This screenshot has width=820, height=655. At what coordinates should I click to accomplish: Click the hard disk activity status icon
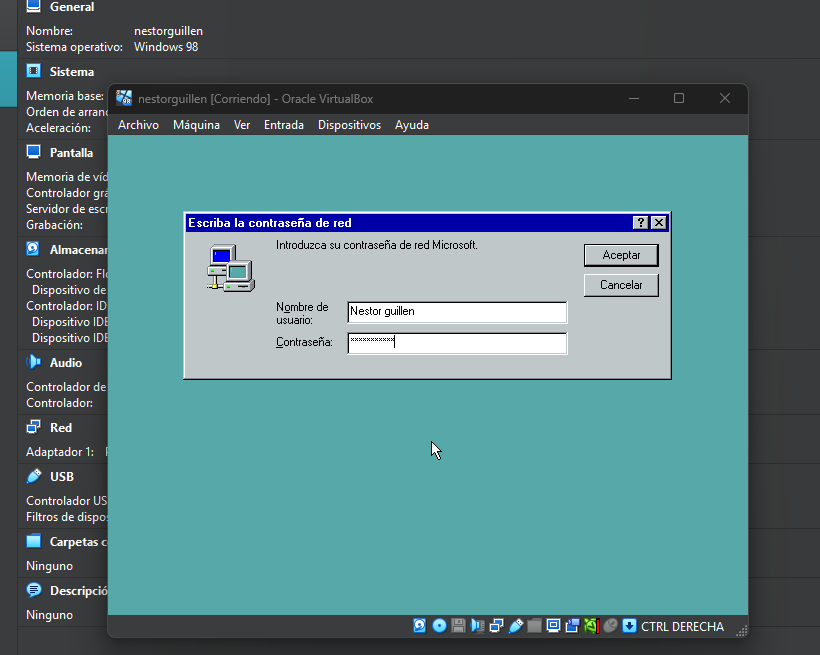pos(420,626)
